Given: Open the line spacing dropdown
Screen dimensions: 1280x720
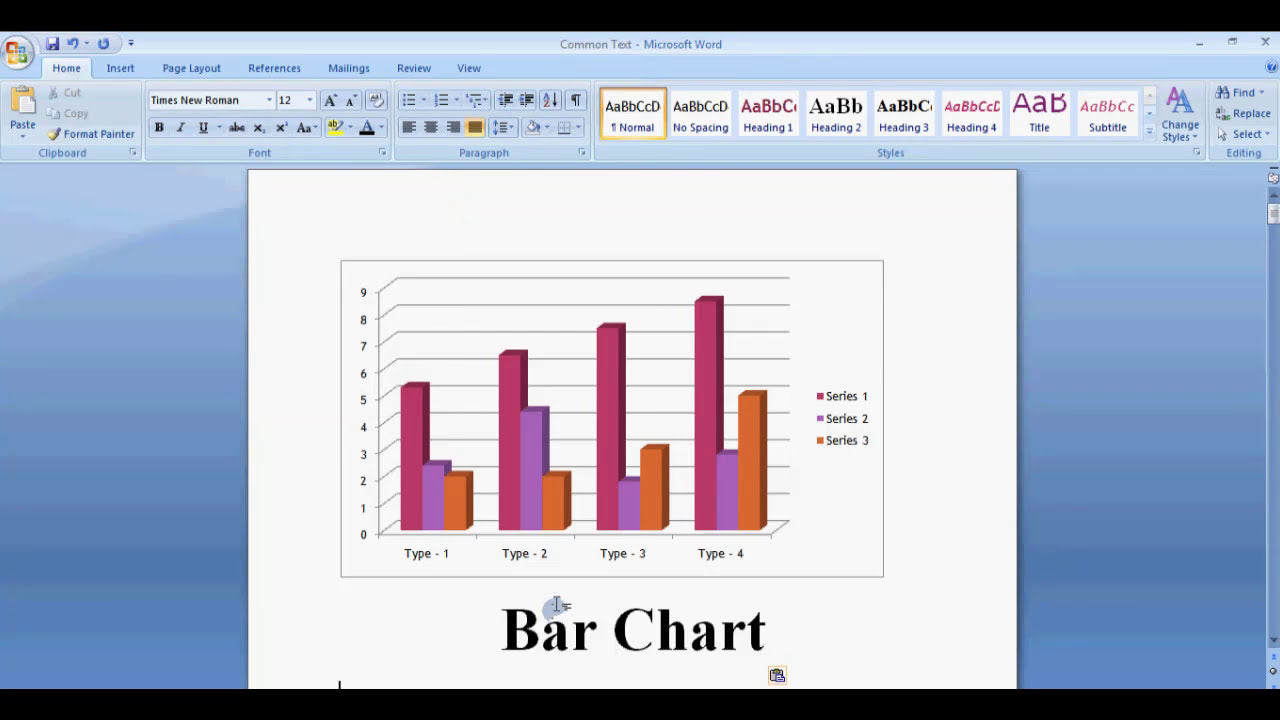Looking at the screenshot, I should (502, 128).
